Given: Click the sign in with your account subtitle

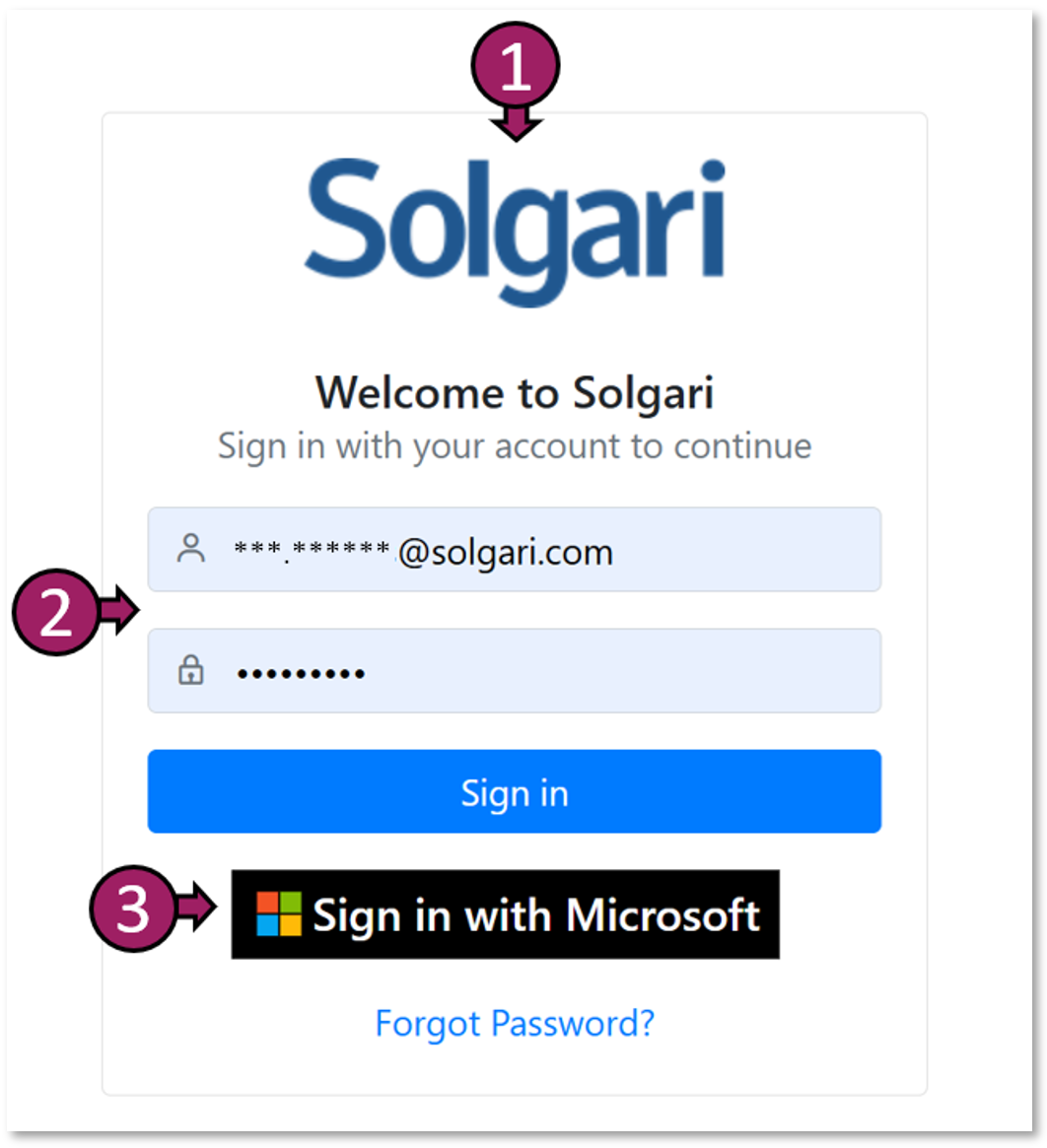Looking at the screenshot, I should point(515,445).
